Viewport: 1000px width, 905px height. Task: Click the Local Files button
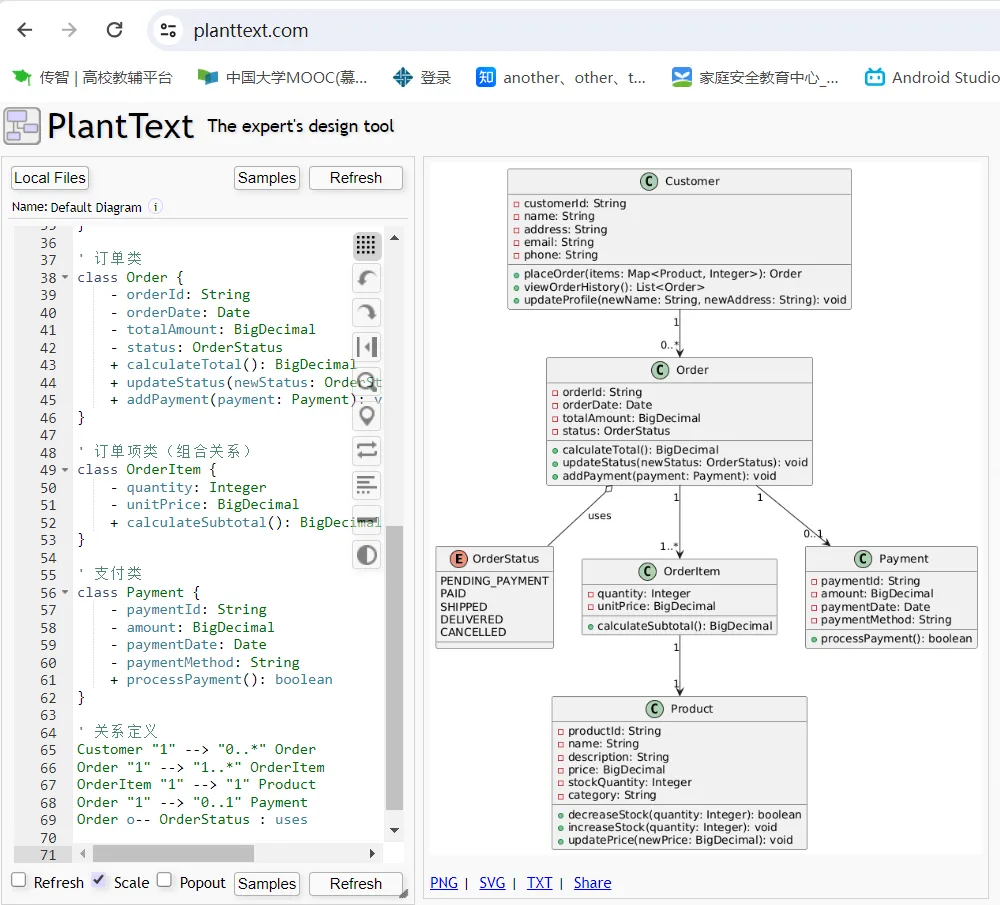click(50, 178)
